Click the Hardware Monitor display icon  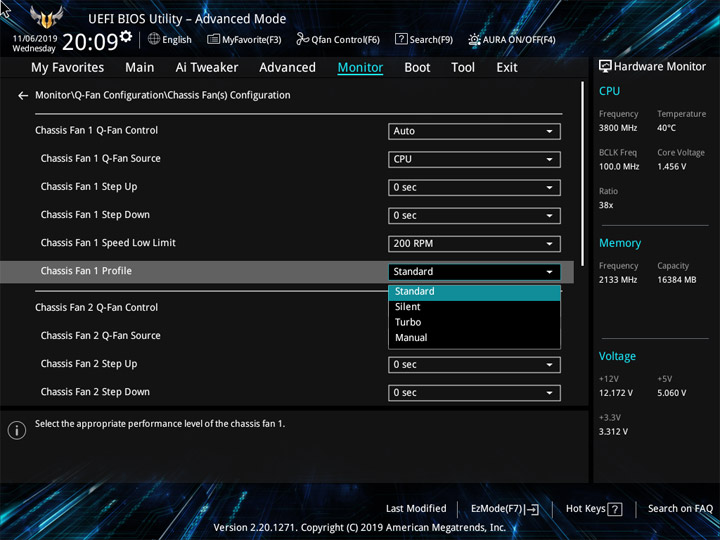click(x=605, y=67)
